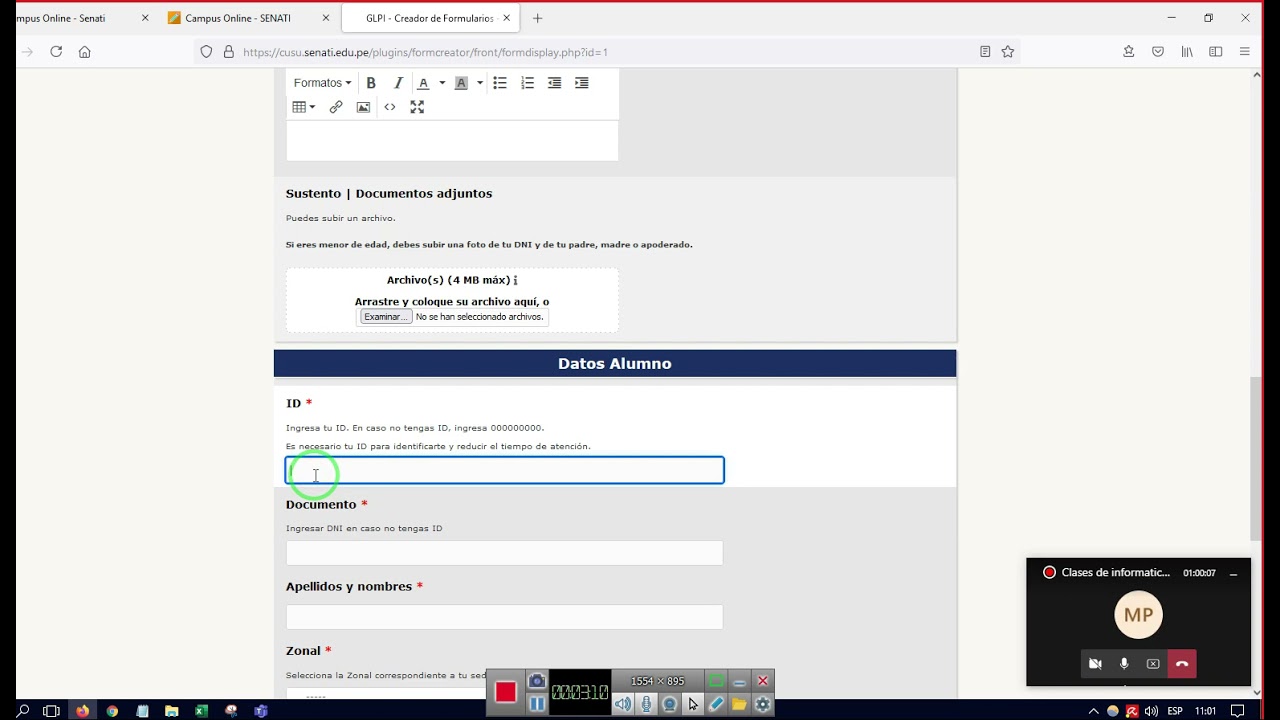Toggle the camera in the Teams call widget

(1095, 663)
